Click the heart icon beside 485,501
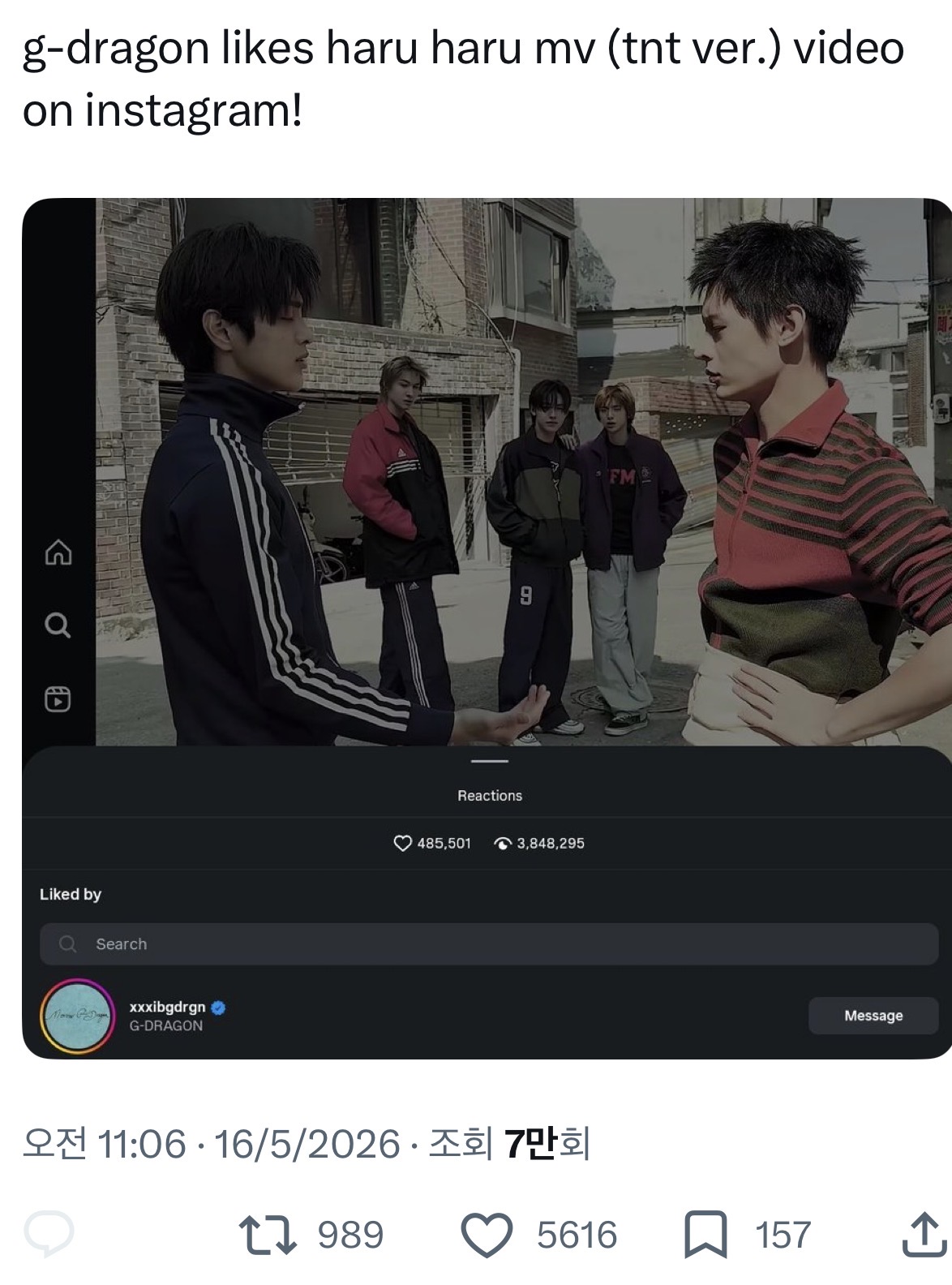 (x=402, y=843)
